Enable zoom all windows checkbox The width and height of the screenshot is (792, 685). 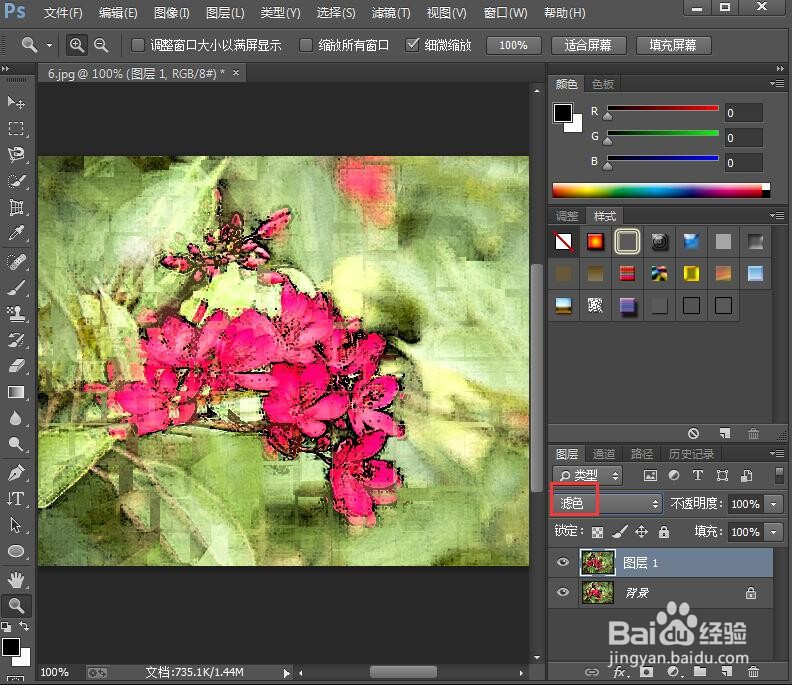[x=306, y=45]
